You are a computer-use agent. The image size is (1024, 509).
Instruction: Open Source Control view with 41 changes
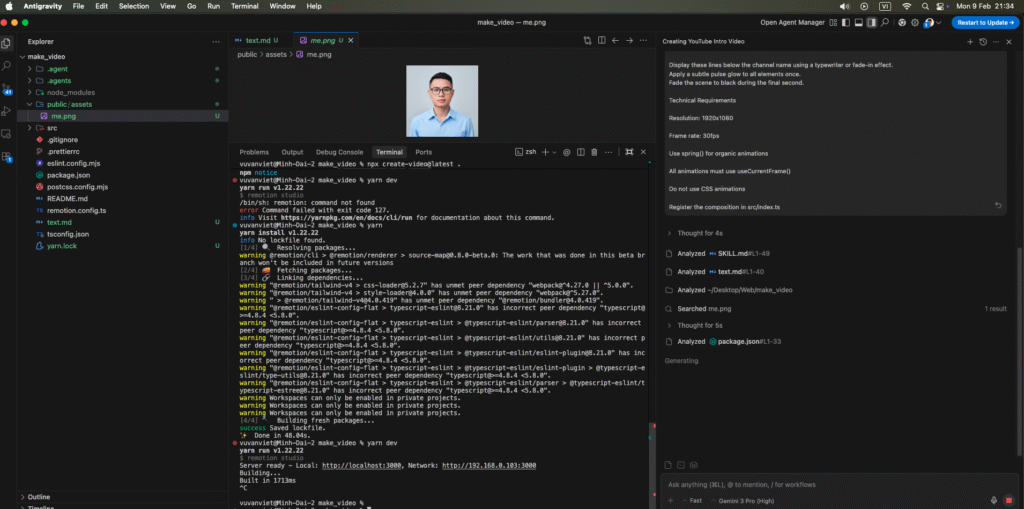(x=8, y=88)
